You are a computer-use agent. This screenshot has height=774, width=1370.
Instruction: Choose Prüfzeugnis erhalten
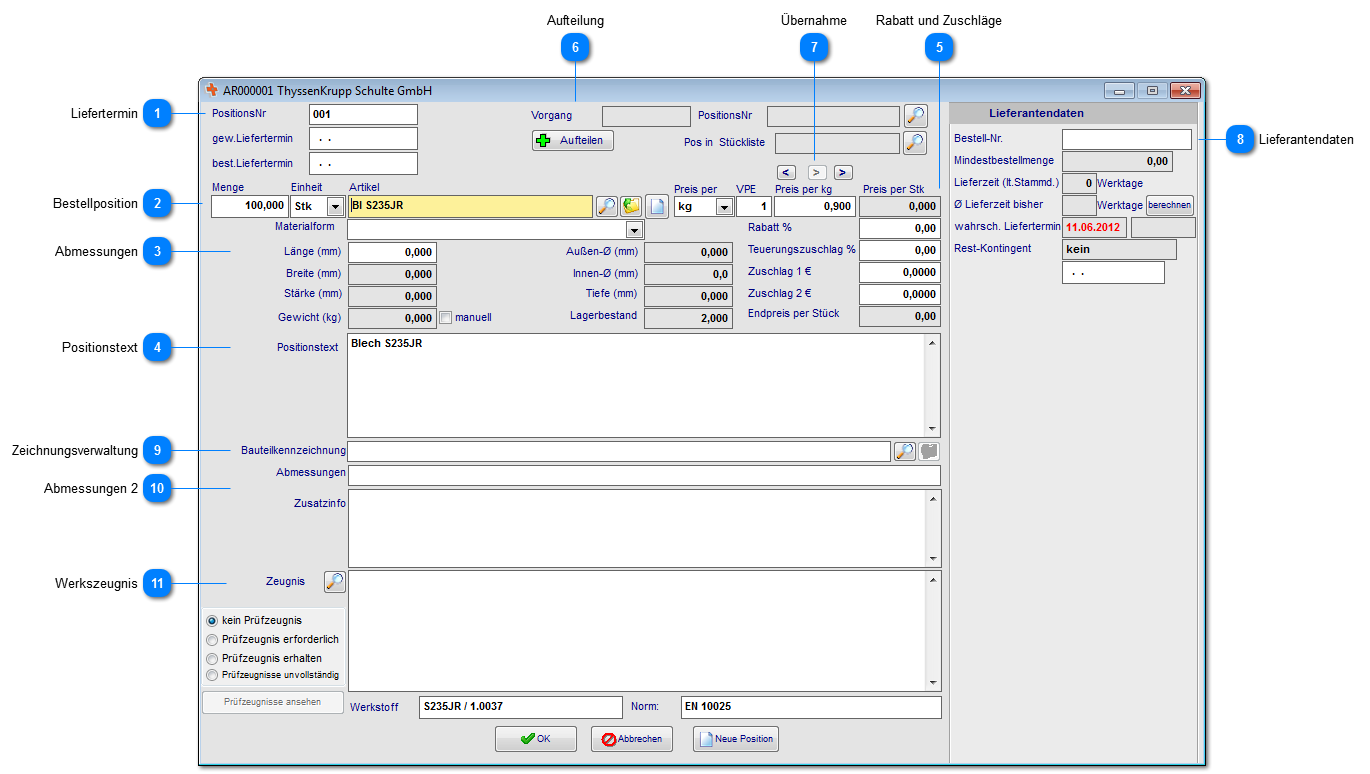[212, 658]
